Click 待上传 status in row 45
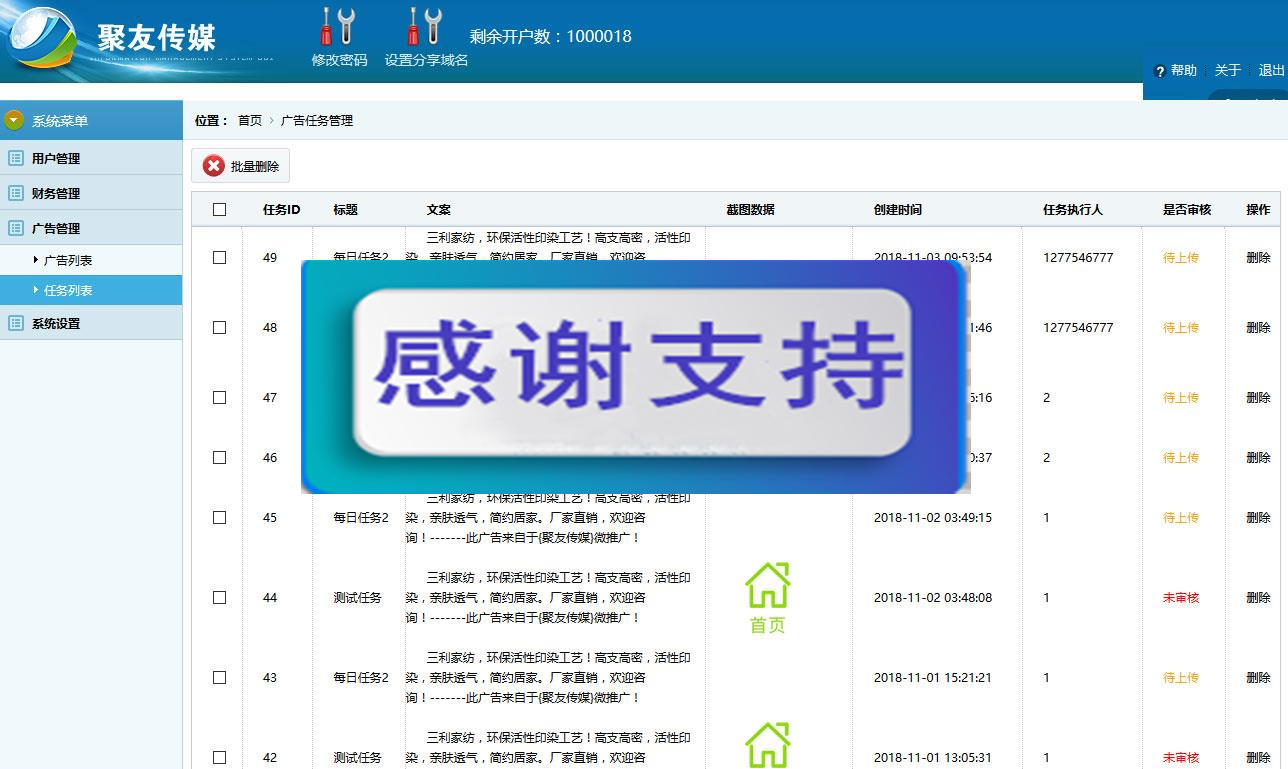Image resolution: width=1288 pixels, height=769 pixels. [x=1181, y=517]
